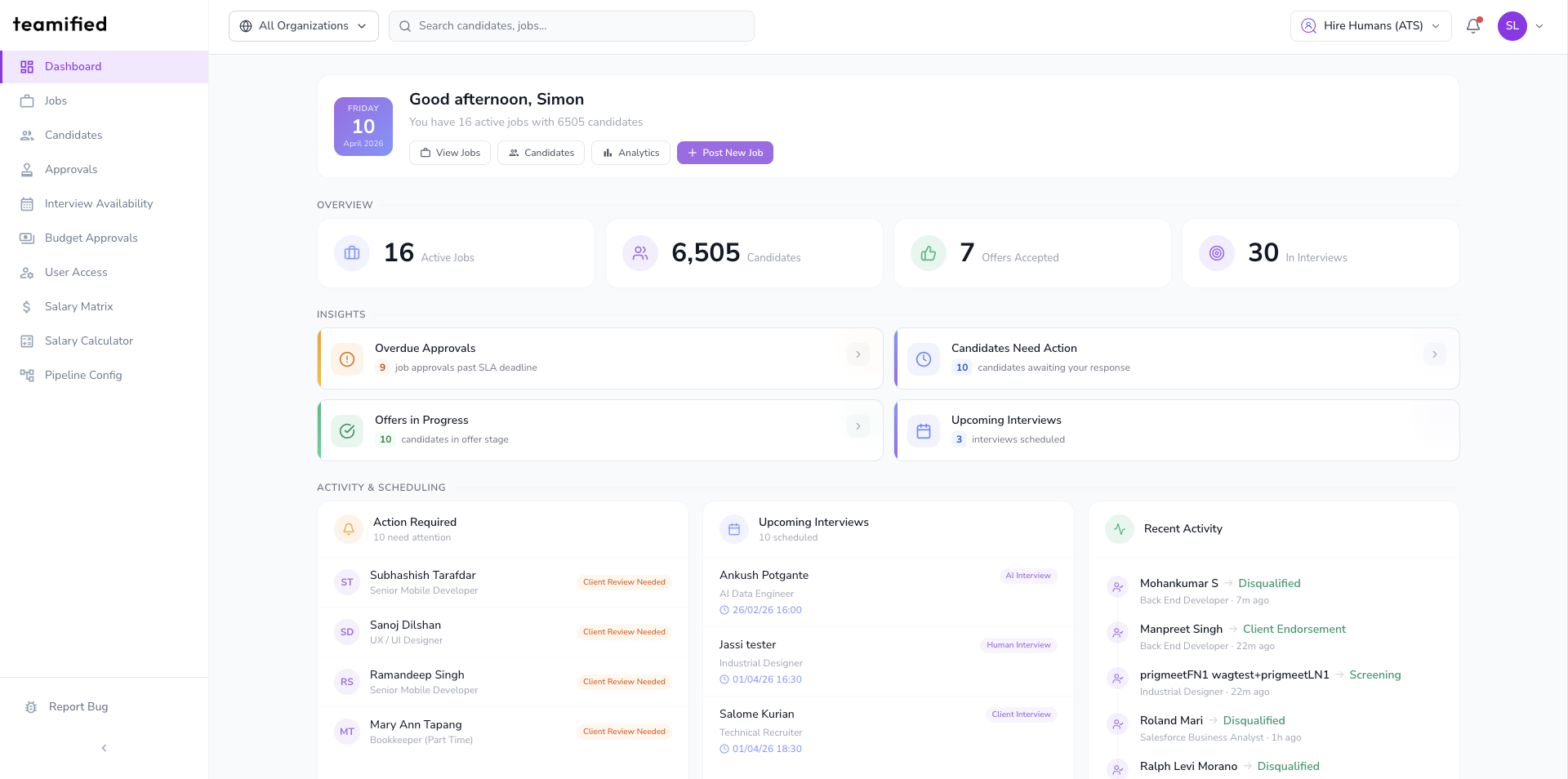The image size is (1568, 779).
Task: Open the Pipeline Config panel
Action: click(82, 375)
